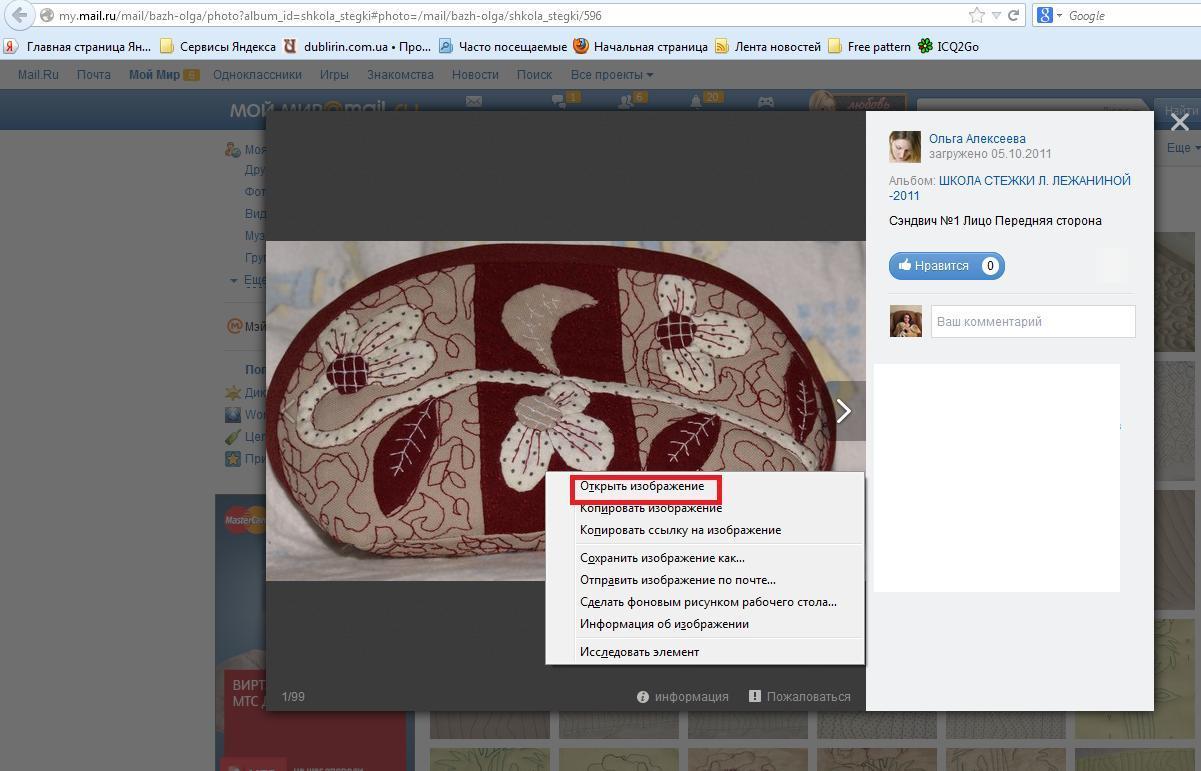Click the загружено 05.10.2011 upload date
This screenshot has height=771, width=1201.
point(990,154)
